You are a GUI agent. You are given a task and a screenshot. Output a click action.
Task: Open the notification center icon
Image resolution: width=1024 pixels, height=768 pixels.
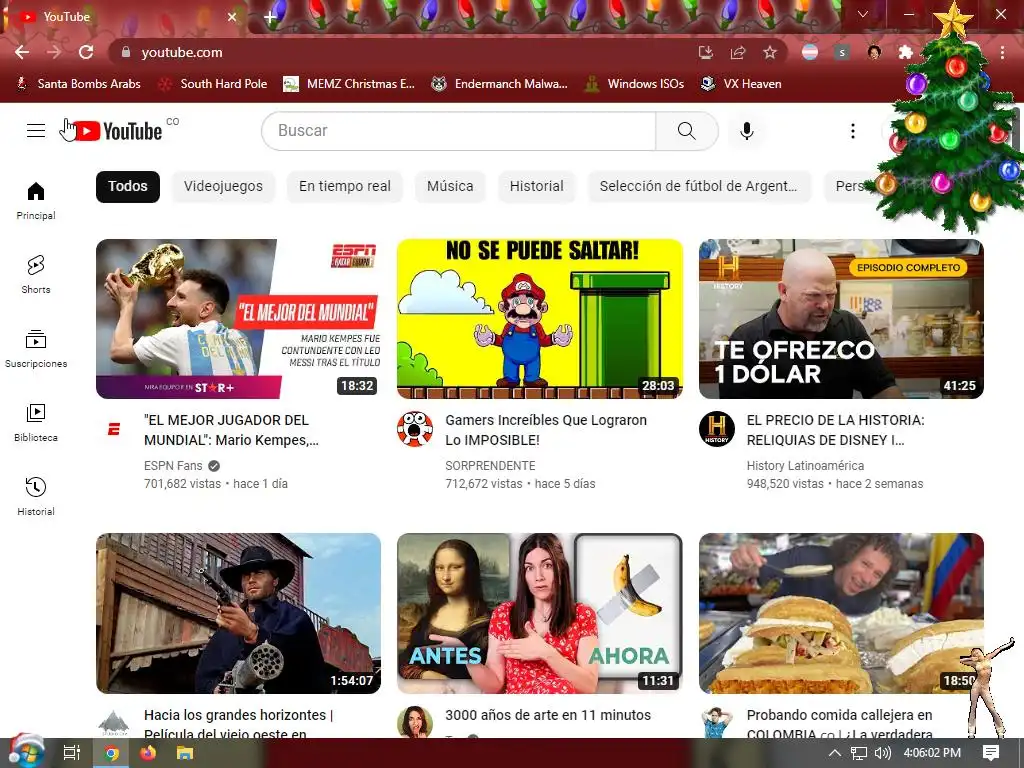991,753
